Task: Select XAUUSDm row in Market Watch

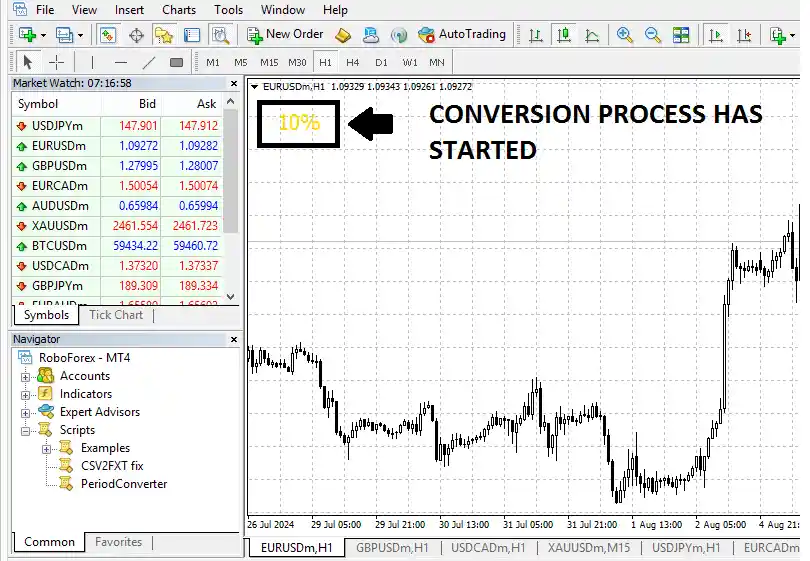Action: click(60, 226)
